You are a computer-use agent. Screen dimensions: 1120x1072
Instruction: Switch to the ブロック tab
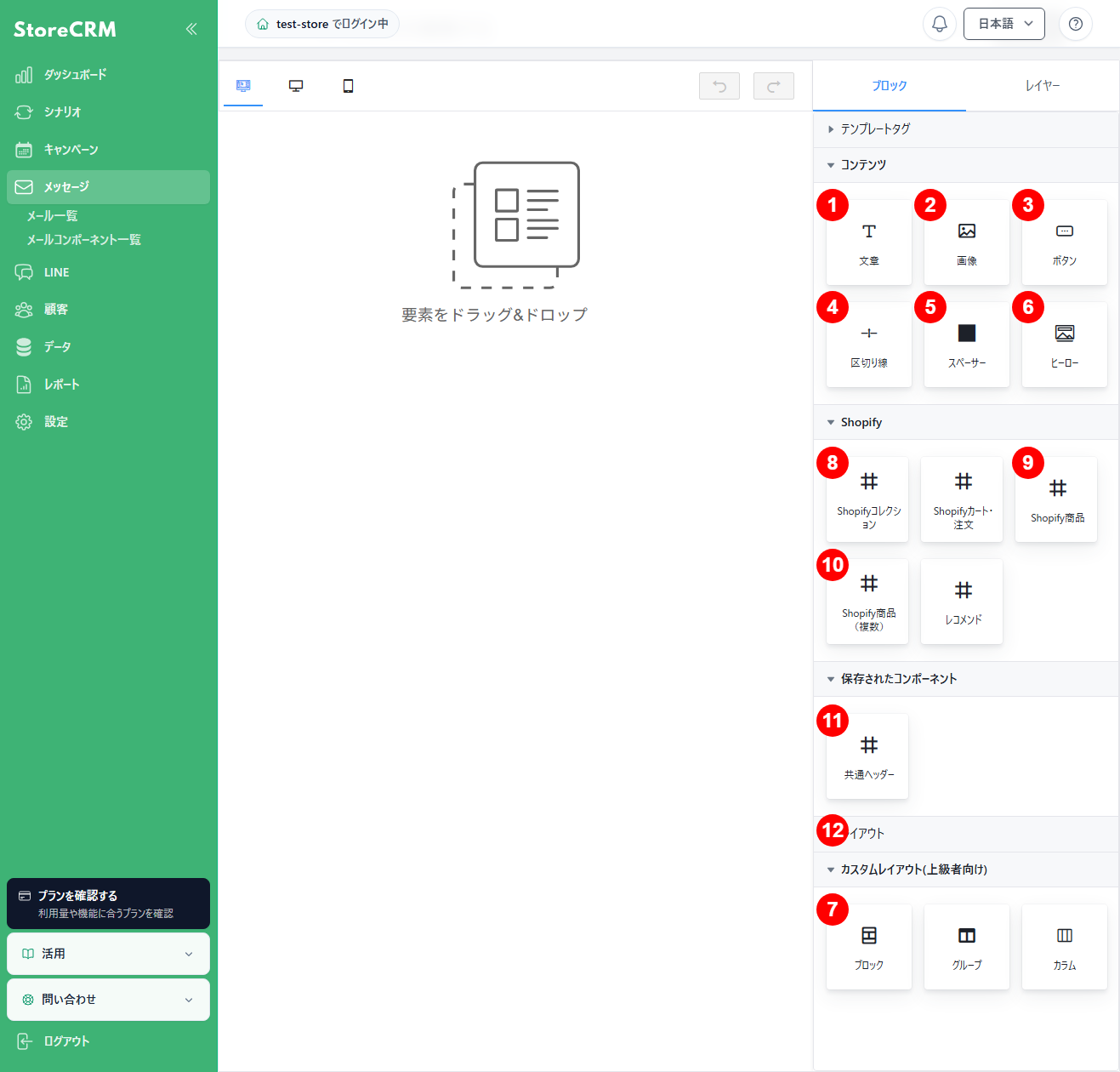click(890, 86)
